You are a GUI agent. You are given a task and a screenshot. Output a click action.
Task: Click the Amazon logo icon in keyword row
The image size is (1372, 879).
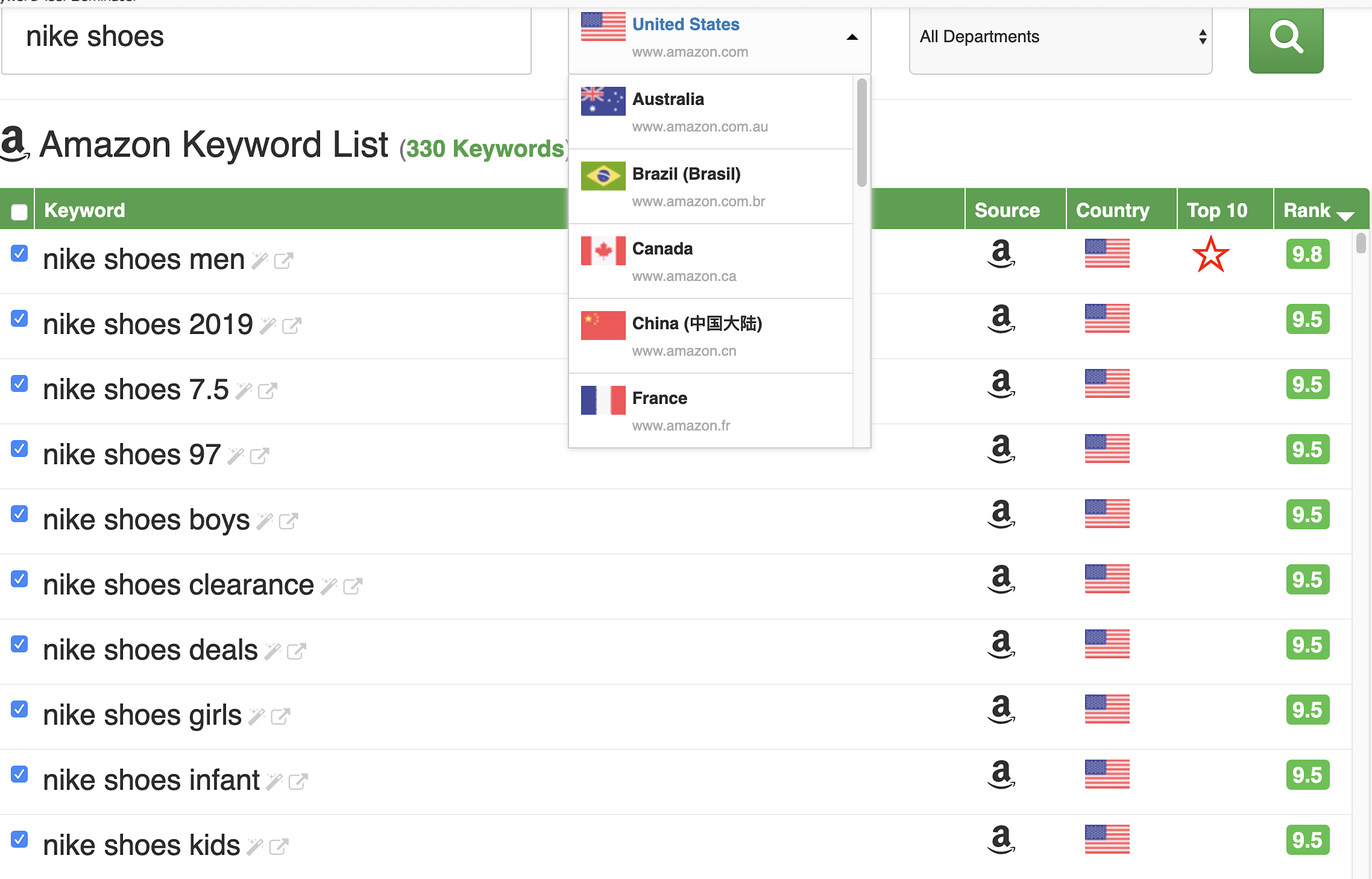[1000, 254]
